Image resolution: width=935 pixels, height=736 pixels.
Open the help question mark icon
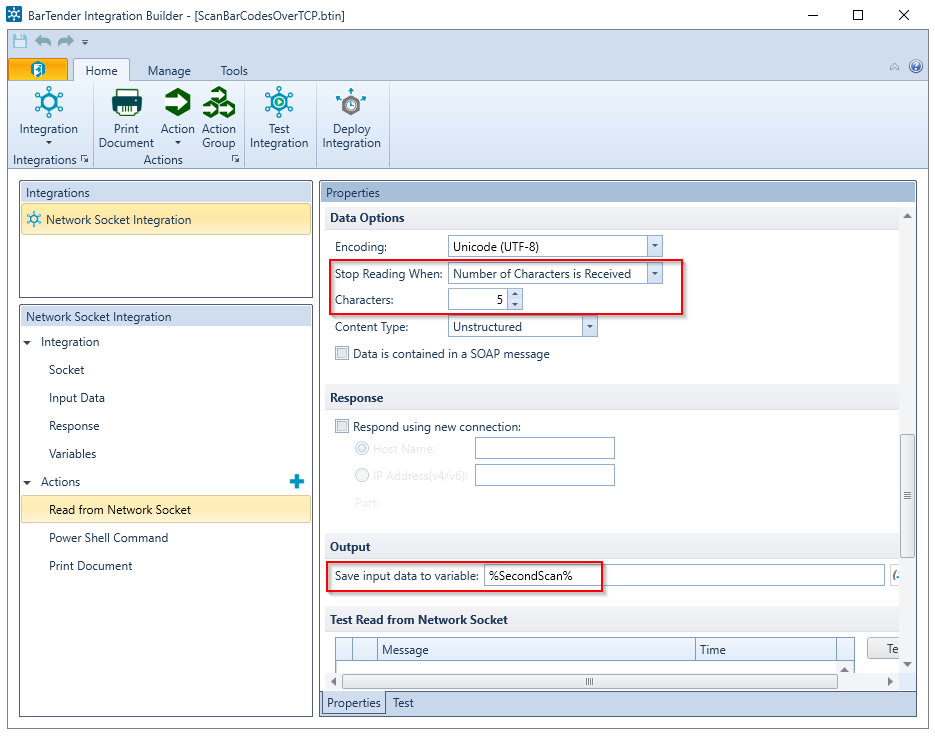915,66
